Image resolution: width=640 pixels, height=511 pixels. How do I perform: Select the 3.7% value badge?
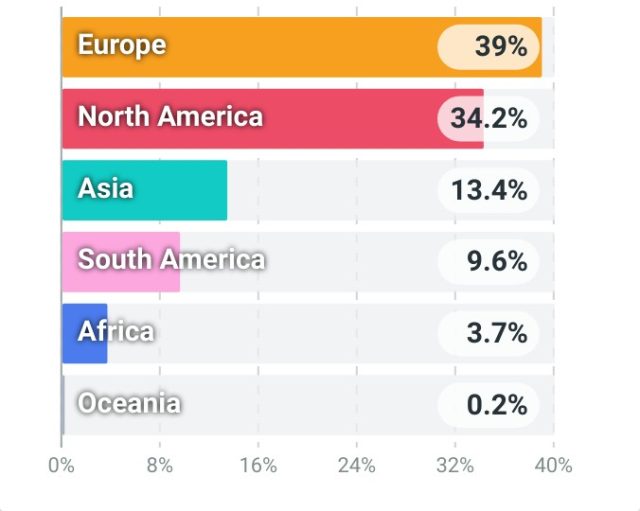pos(488,333)
